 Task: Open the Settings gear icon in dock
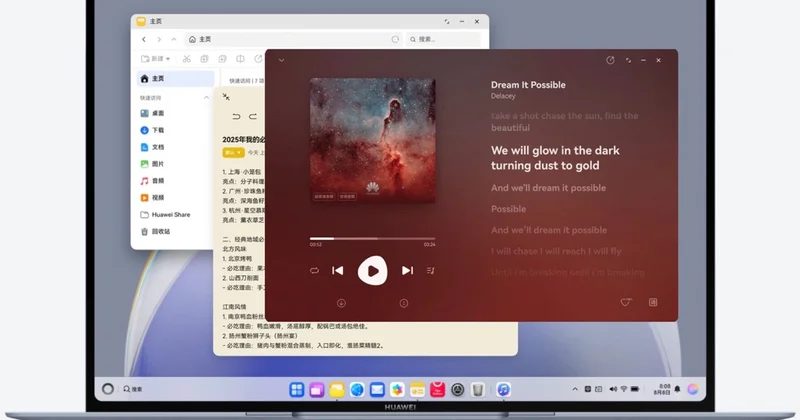pos(458,390)
